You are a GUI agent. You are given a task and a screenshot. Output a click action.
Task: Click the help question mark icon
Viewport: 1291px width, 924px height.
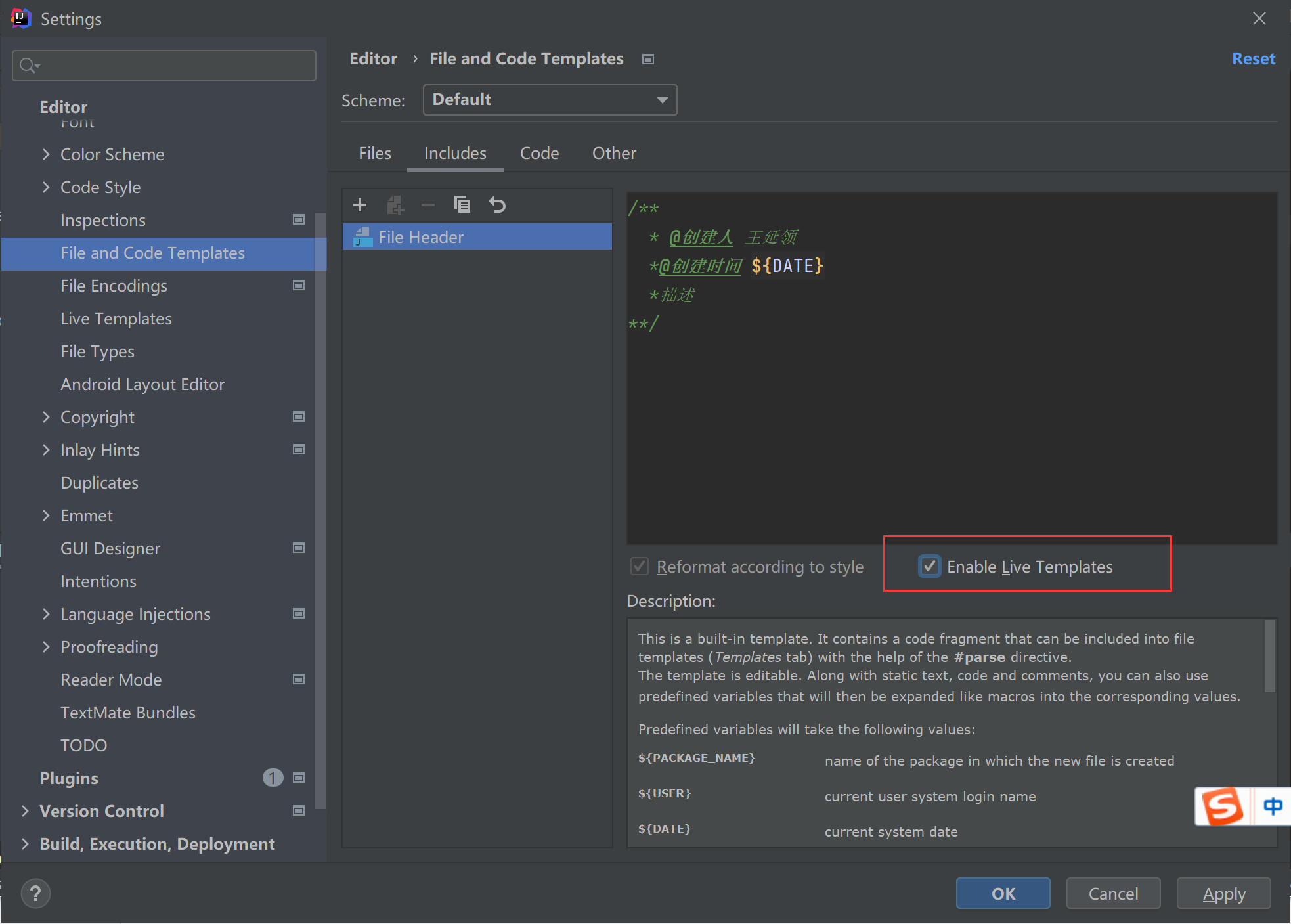pos(35,893)
